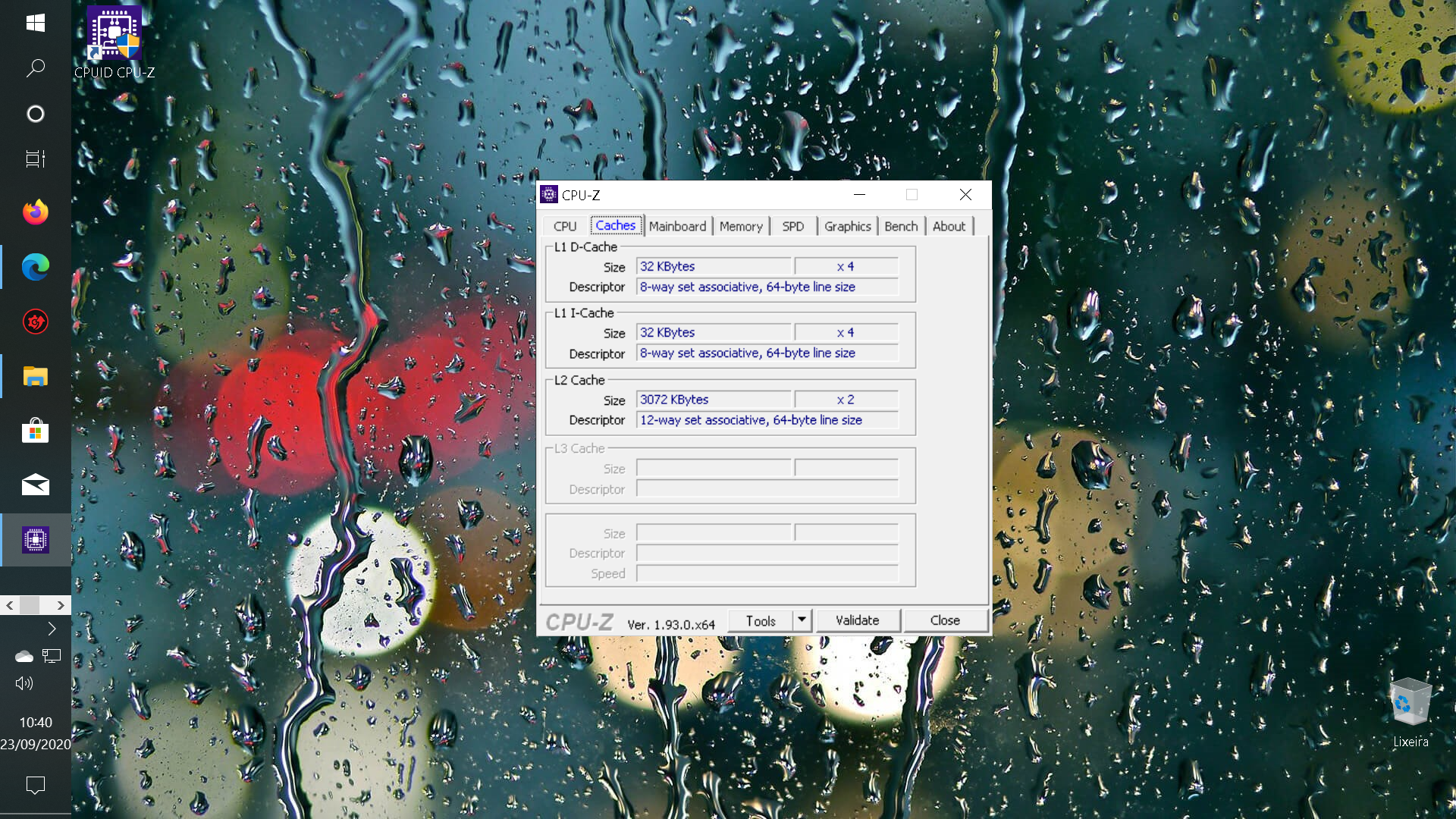Click the L1 I-Cache descriptor field

click(x=767, y=353)
